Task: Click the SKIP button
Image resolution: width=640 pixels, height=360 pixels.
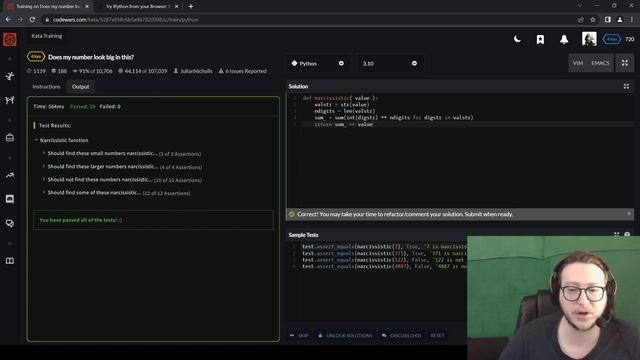Action: point(300,336)
